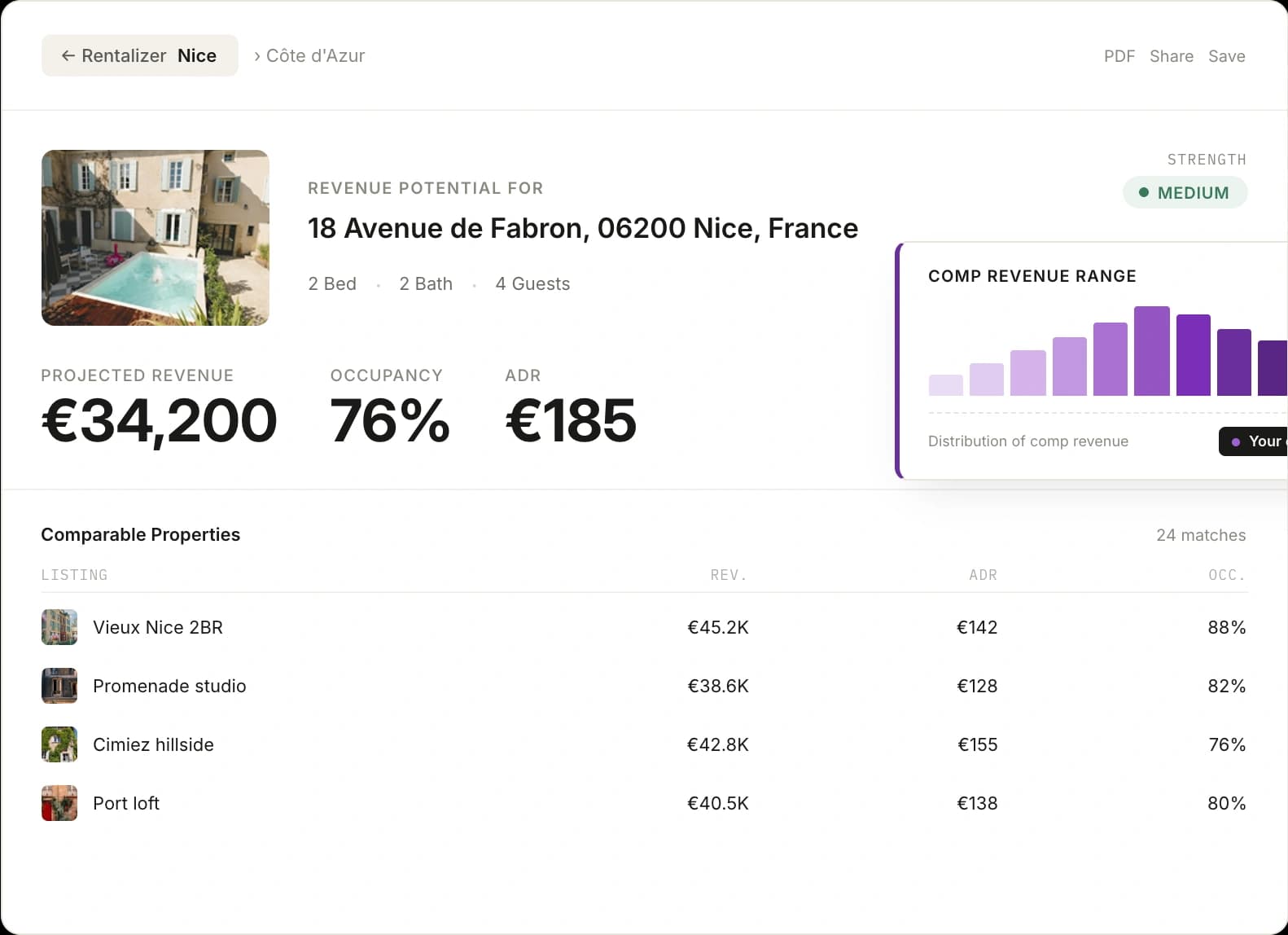Screen dimensions: 1288x935
Task: Sort by the ADR column header
Action: click(983, 575)
